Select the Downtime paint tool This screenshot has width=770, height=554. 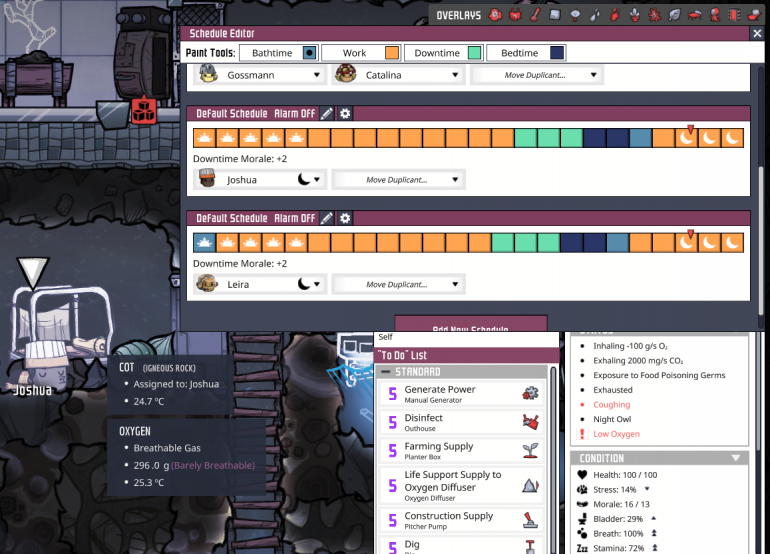443,53
